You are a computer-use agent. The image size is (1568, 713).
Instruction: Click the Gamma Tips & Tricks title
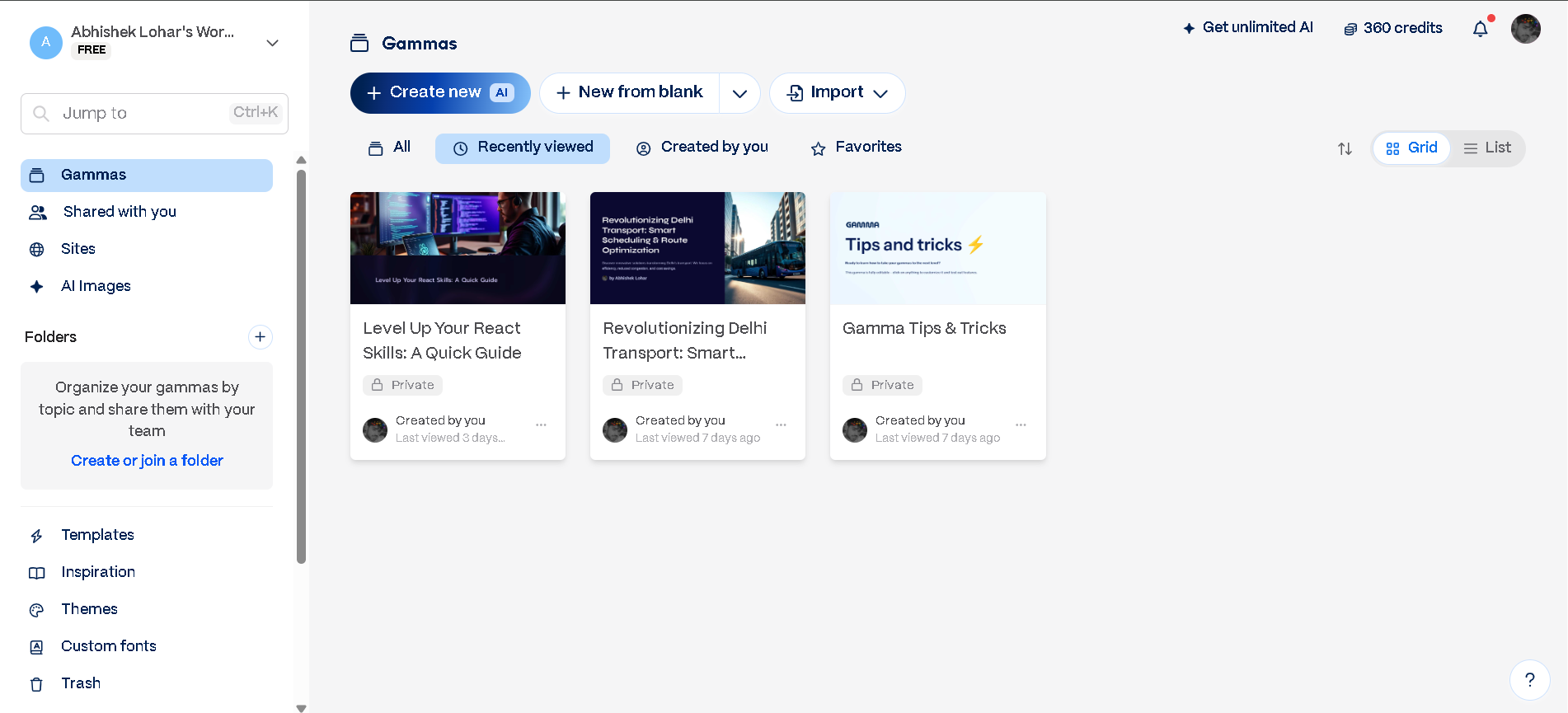click(x=924, y=328)
